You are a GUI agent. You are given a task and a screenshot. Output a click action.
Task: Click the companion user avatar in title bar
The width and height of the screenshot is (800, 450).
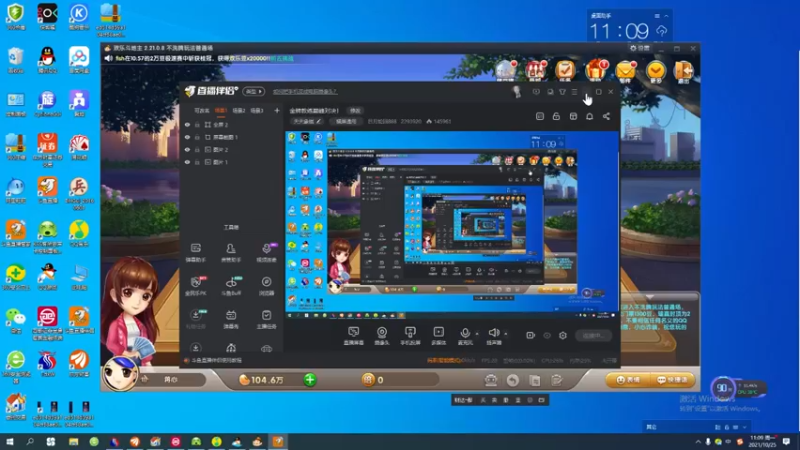click(516, 92)
